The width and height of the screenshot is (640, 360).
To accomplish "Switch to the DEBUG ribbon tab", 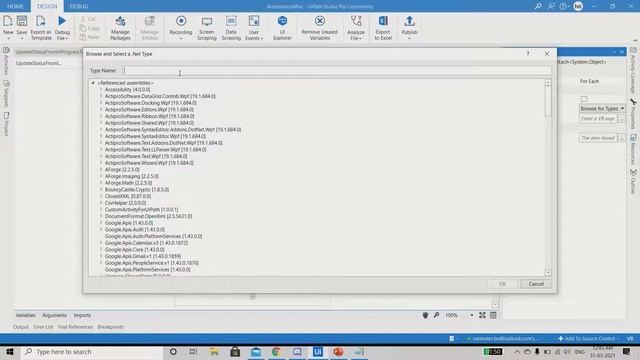I will coord(79,6).
